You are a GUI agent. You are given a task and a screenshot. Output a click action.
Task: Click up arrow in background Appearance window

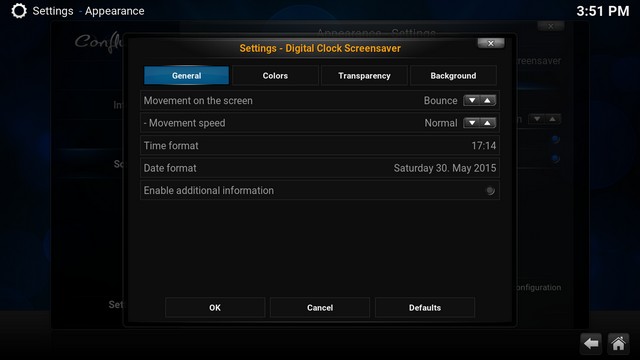pos(552,119)
